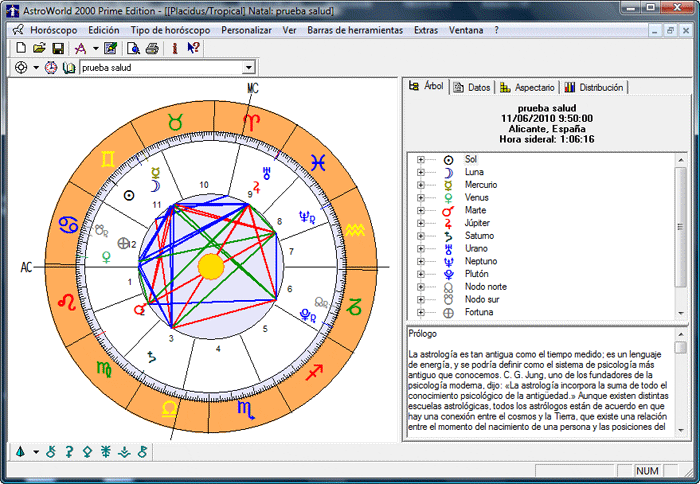Open the Edición menu

(x=104, y=30)
